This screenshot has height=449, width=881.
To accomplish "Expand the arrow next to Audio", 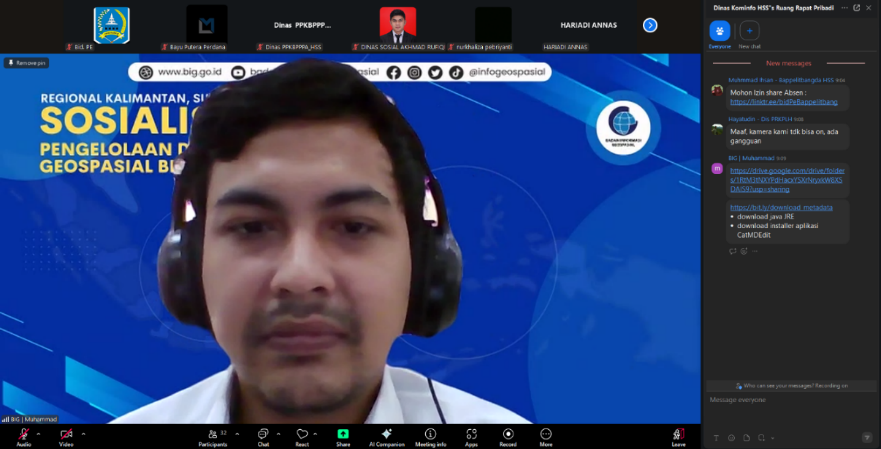I will coord(40,433).
